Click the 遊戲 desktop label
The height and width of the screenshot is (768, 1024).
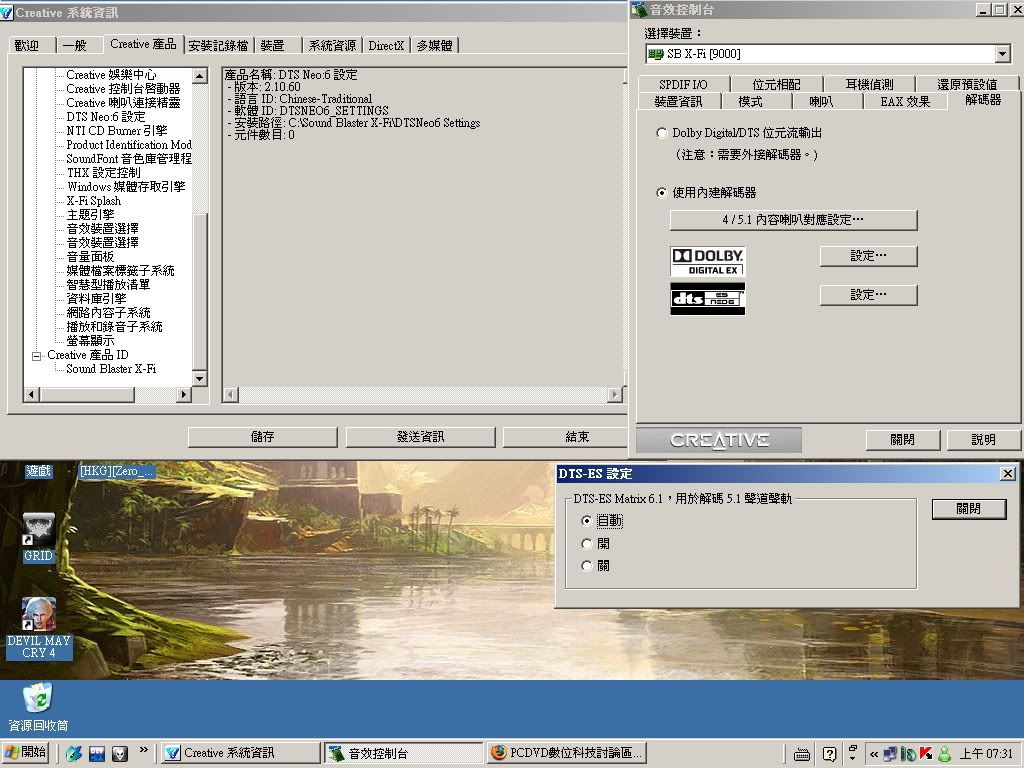39,471
